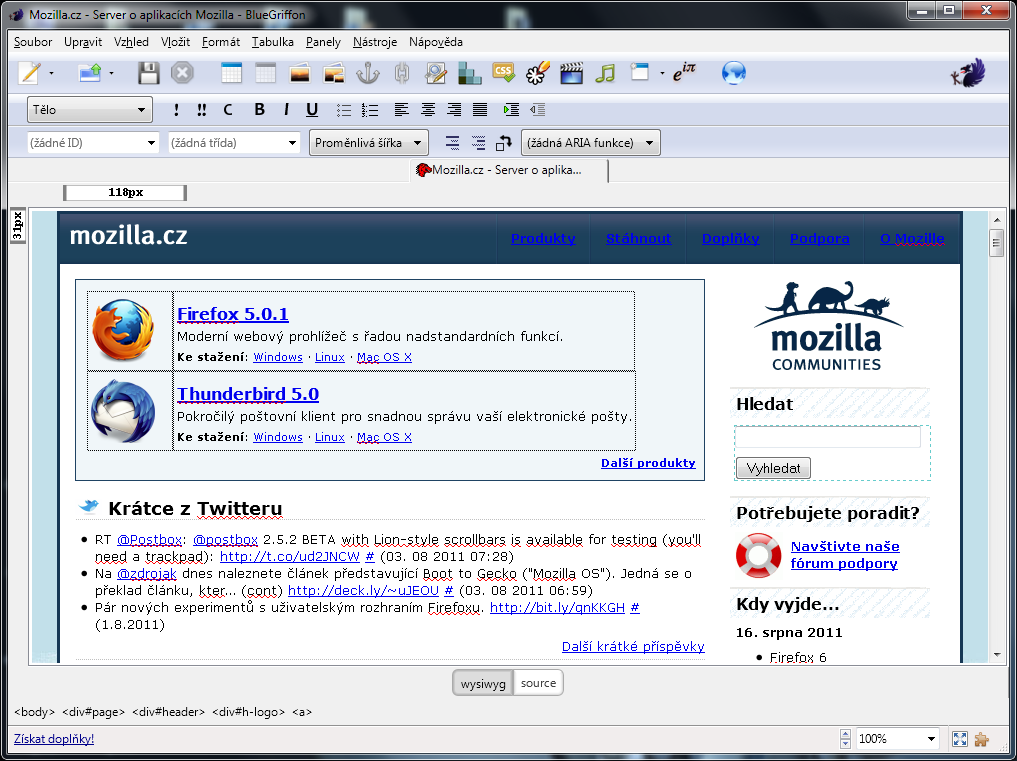The image size is (1017, 761).
Task: Expand the arrow beside the panel icon
Action: tap(662, 73)
